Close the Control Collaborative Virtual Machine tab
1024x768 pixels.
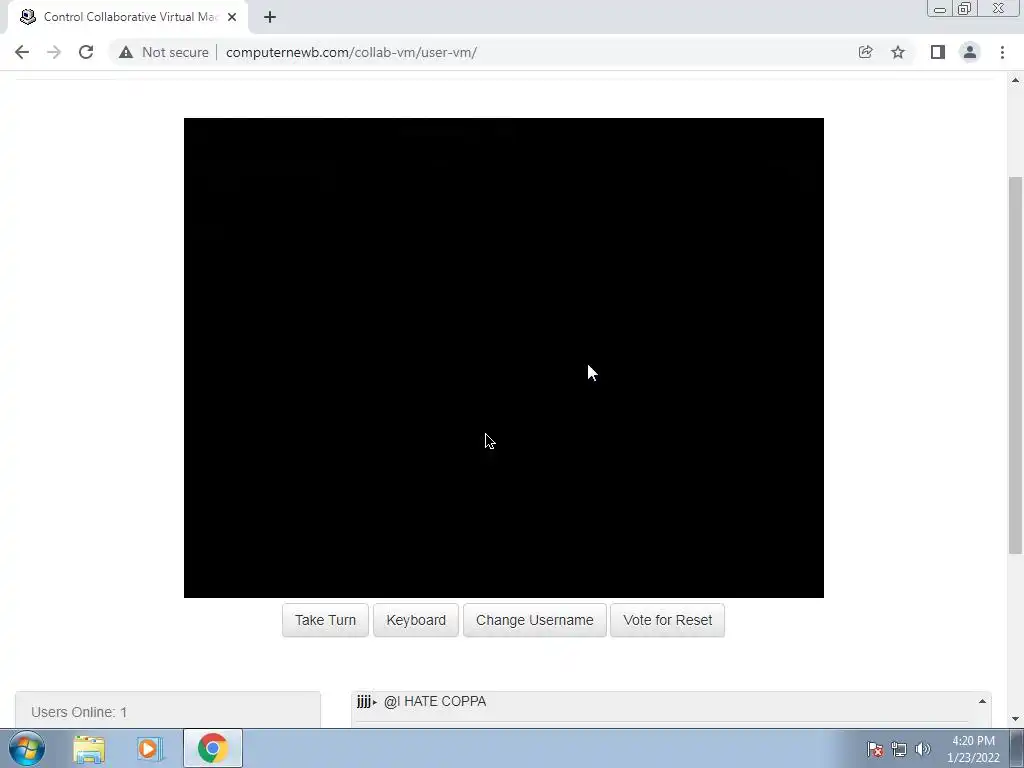(232, 17)
